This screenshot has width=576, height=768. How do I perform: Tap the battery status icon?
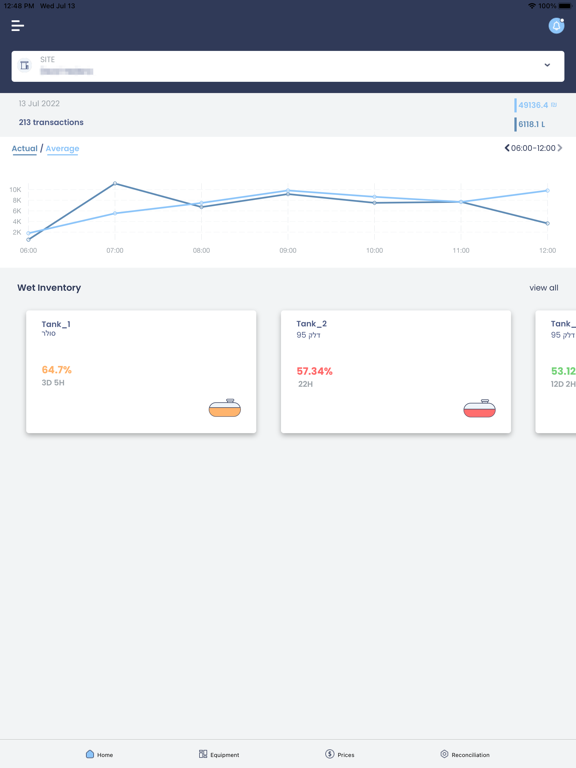pos(564,6)
